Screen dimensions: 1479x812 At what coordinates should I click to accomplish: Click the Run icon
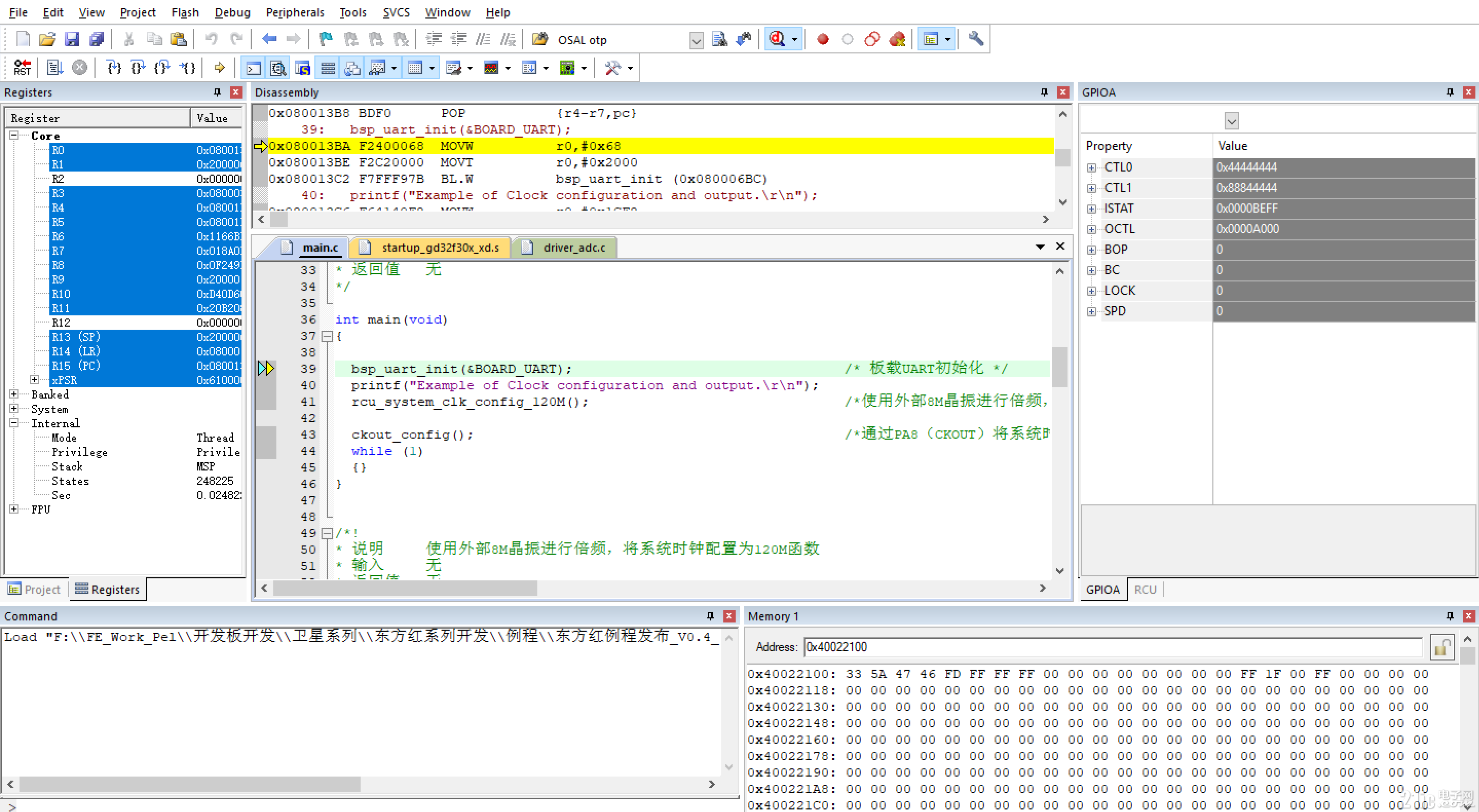tap(55, 68)
